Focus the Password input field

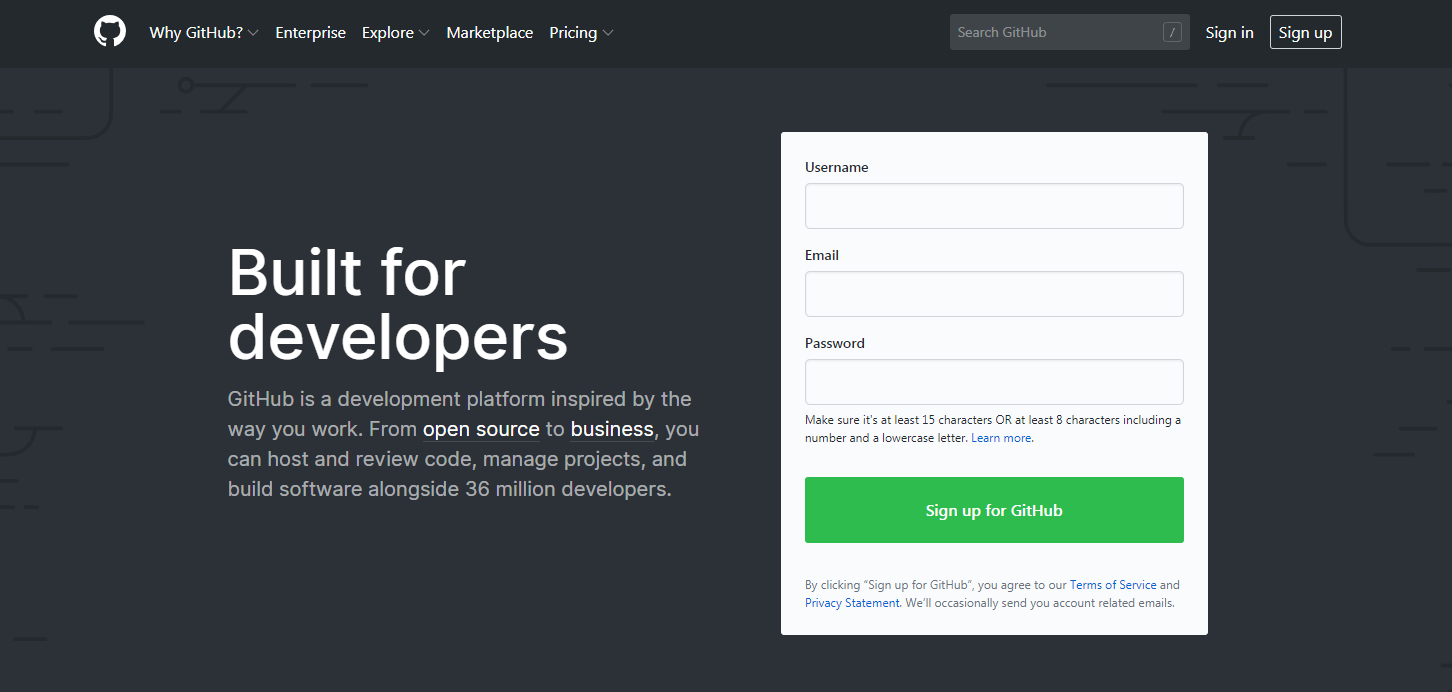994,382
